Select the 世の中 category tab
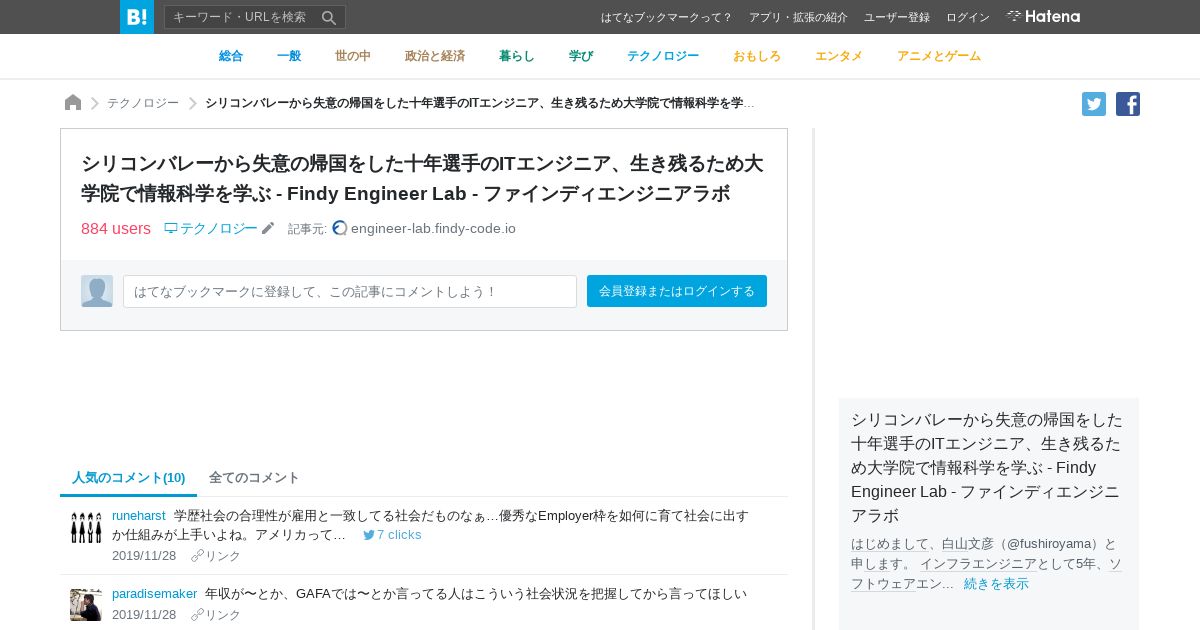This screenshot has width=1200, height=630. coord(353,56)
